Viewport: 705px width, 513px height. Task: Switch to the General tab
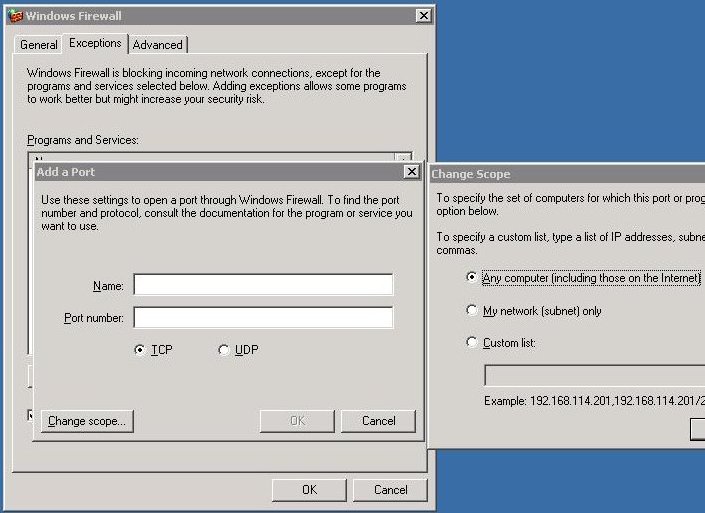39,45
